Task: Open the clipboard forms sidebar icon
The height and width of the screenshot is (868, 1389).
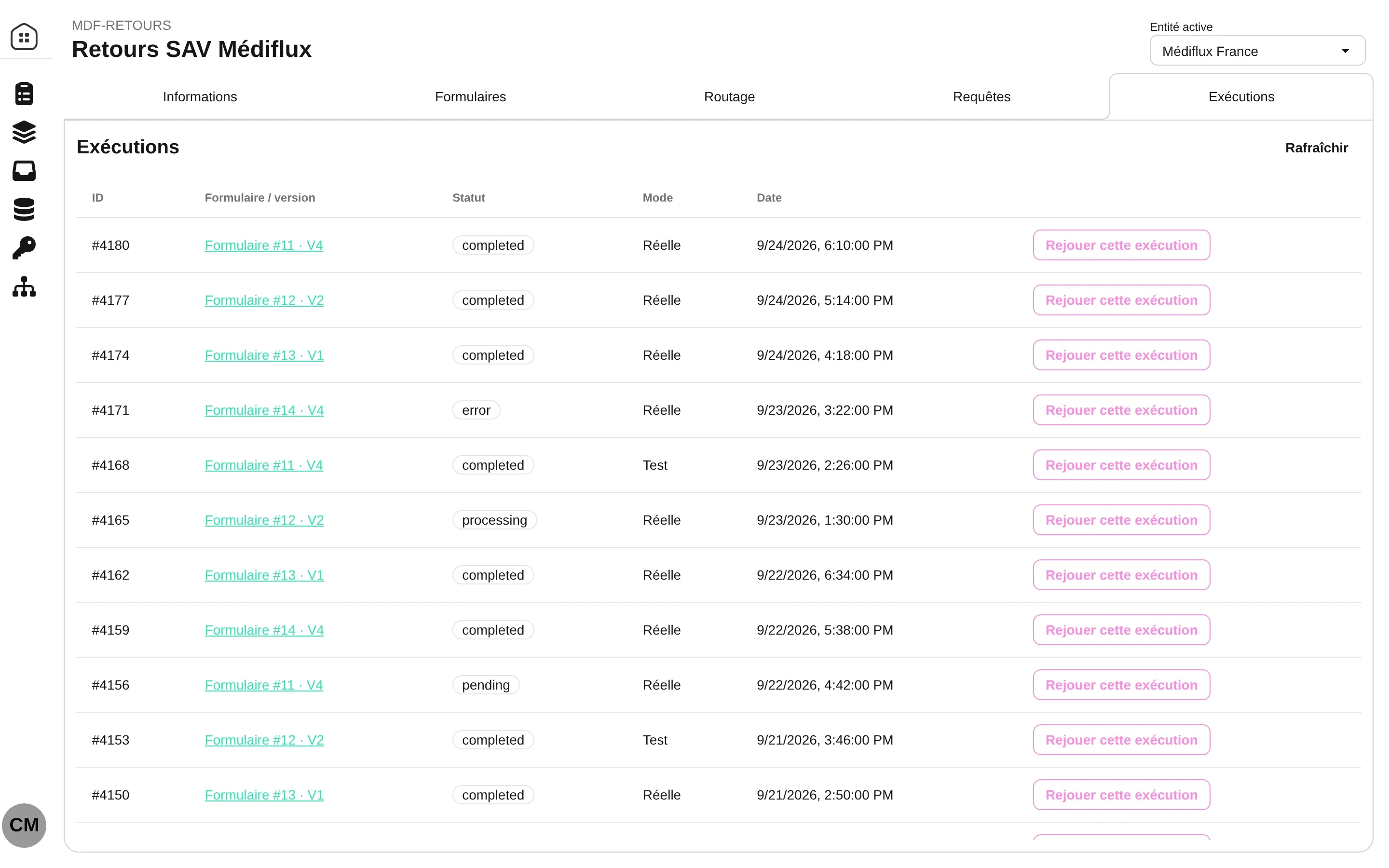Action: click(x=24, y=94)
